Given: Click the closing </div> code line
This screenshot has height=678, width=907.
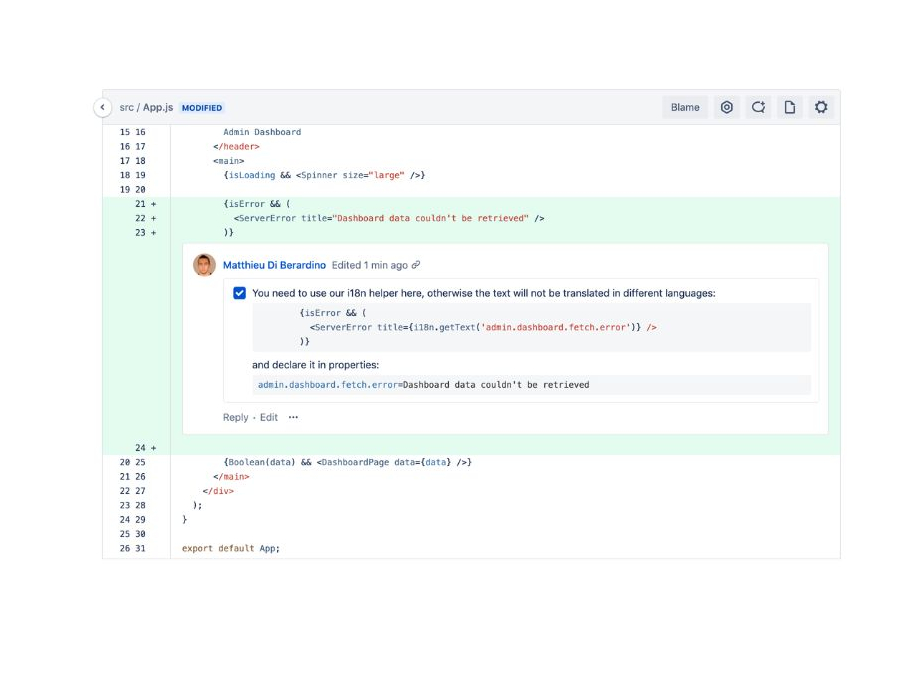Looking at the screenshot, I should click(218, 491).
